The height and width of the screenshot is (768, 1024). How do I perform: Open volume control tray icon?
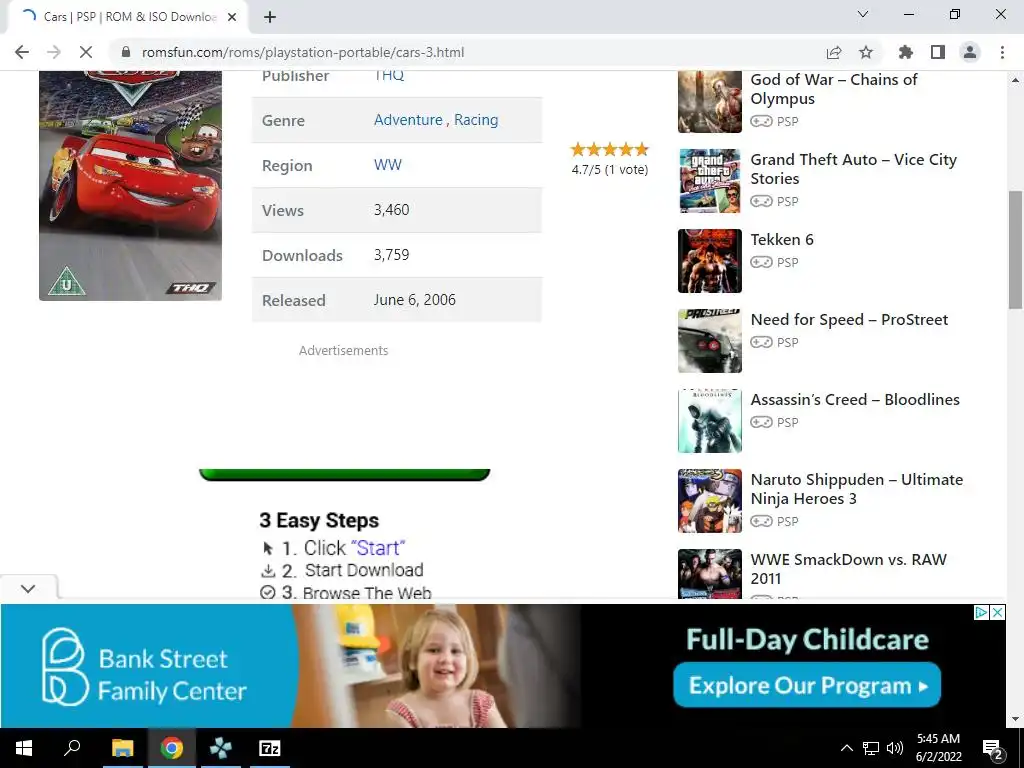895,748
